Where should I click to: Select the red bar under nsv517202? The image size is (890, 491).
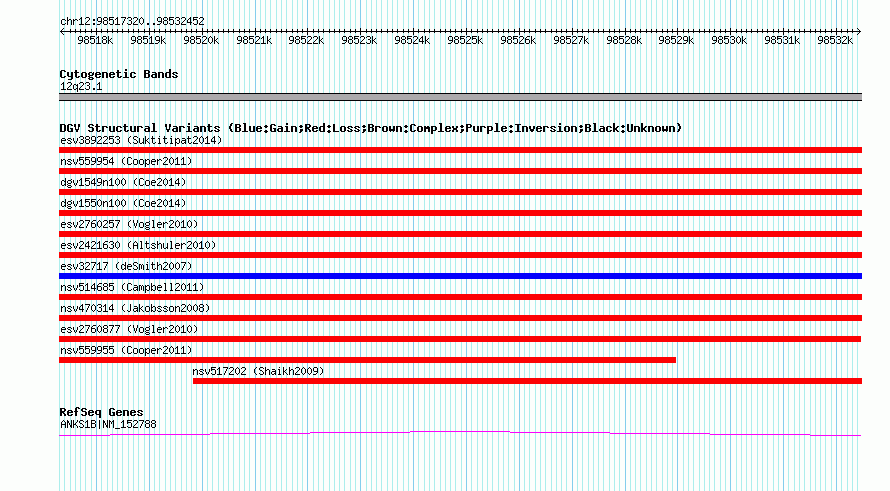527,381
